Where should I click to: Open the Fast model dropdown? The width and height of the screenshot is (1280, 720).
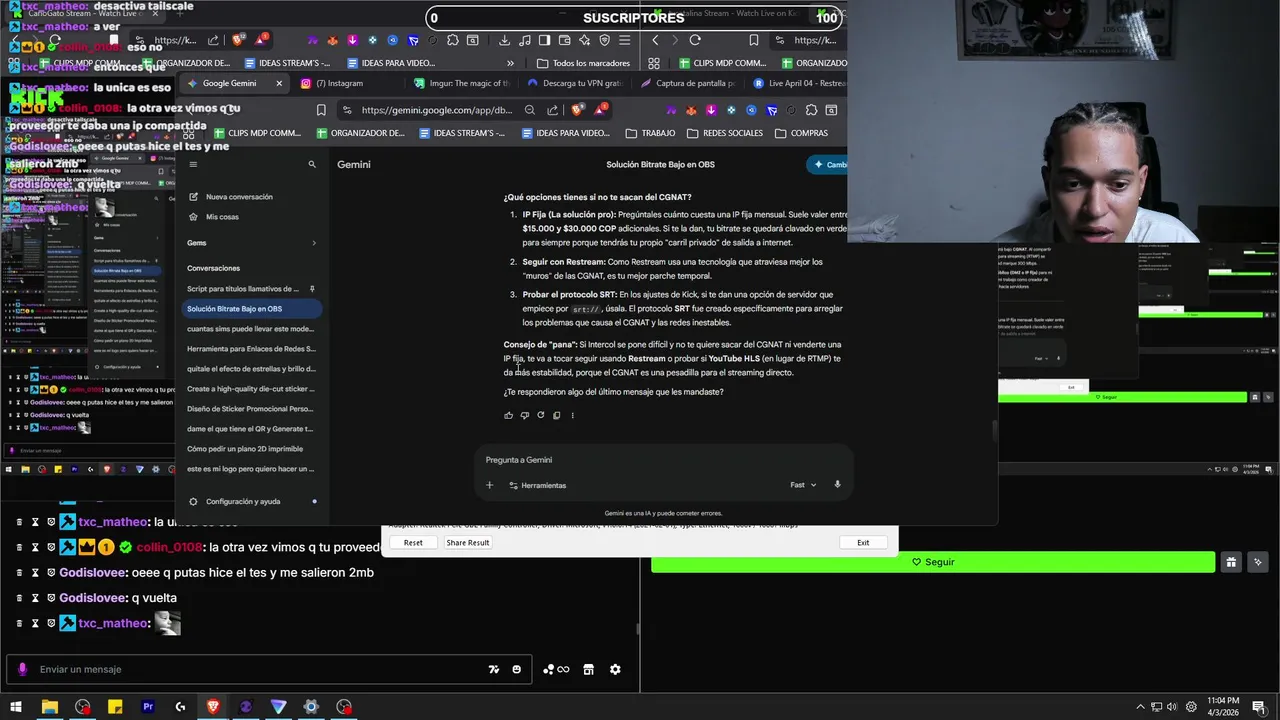point(803,485)
